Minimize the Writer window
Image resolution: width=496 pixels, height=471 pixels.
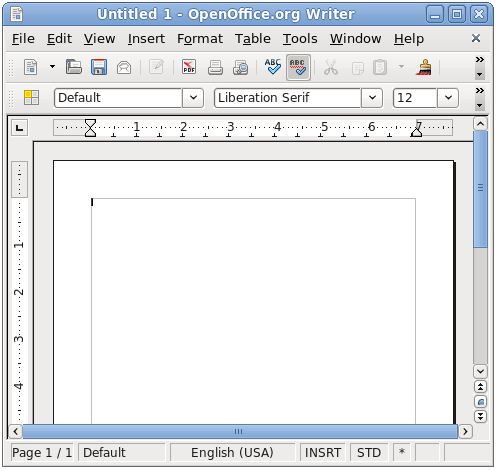pos(435,14)
